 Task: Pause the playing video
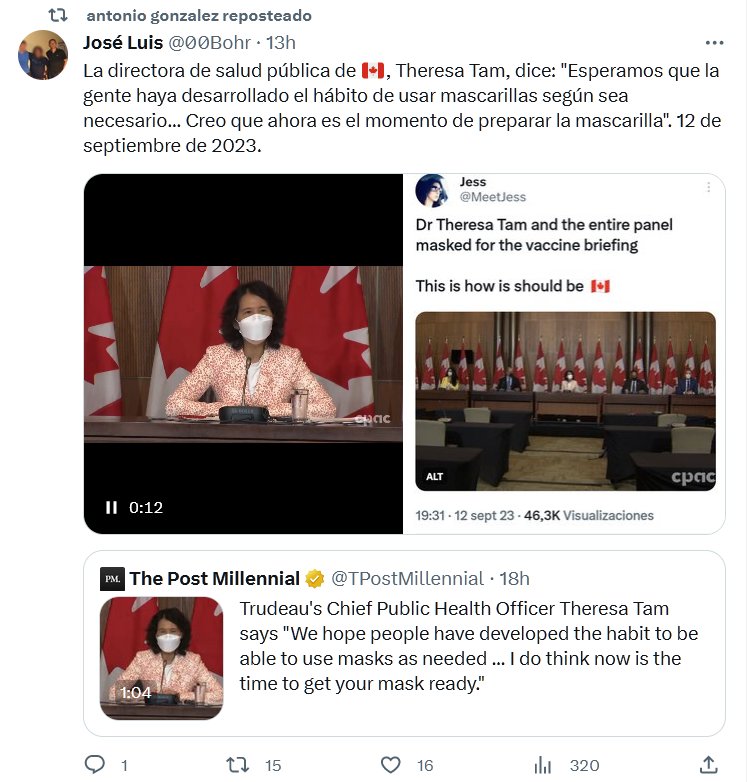pyautogui.click(x=111, y=507)
